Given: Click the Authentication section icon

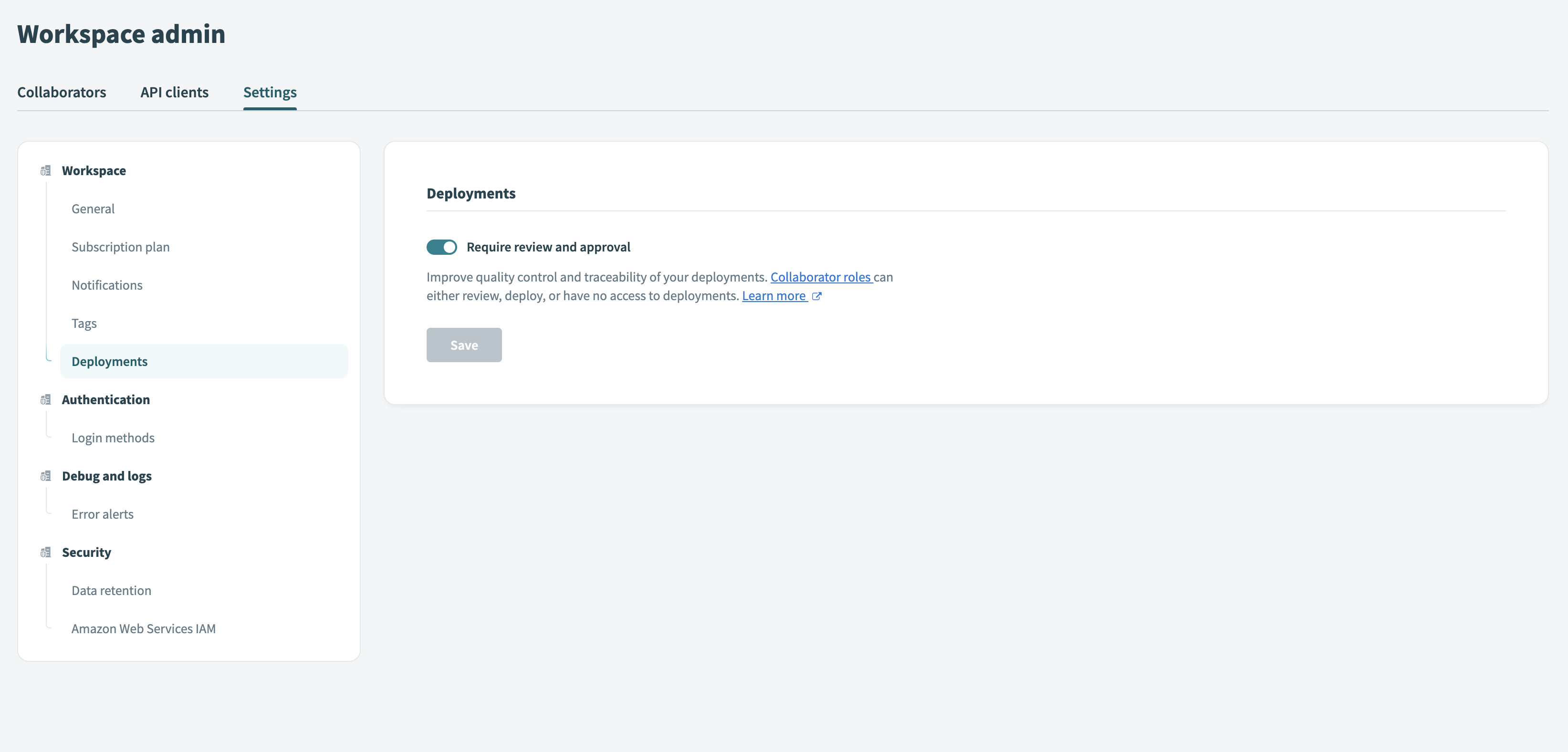Looking at the screenshot, I should pyautogui.click(x=47, y=399).
